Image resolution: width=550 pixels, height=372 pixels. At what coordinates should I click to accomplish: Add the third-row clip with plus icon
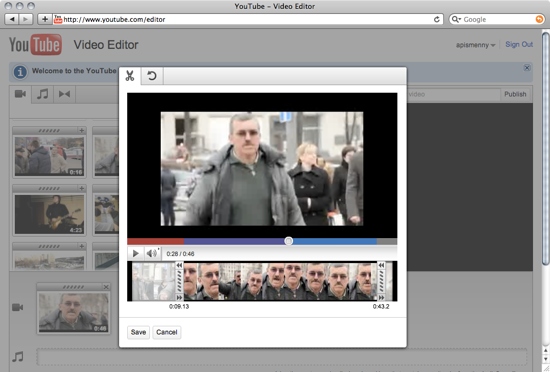(81, 246)
